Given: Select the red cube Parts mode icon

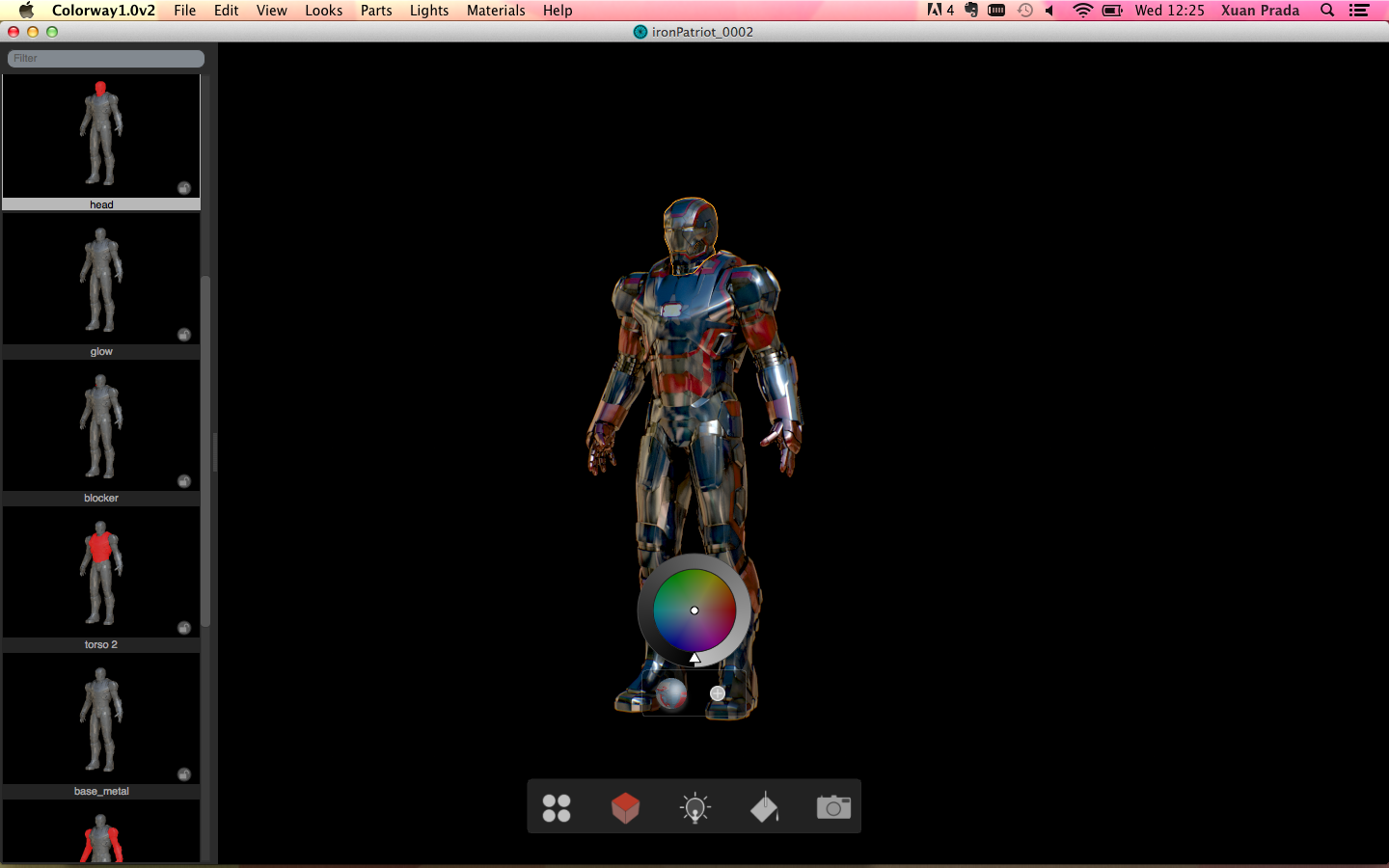Looking at the screenshot, I should coord(626,807).
